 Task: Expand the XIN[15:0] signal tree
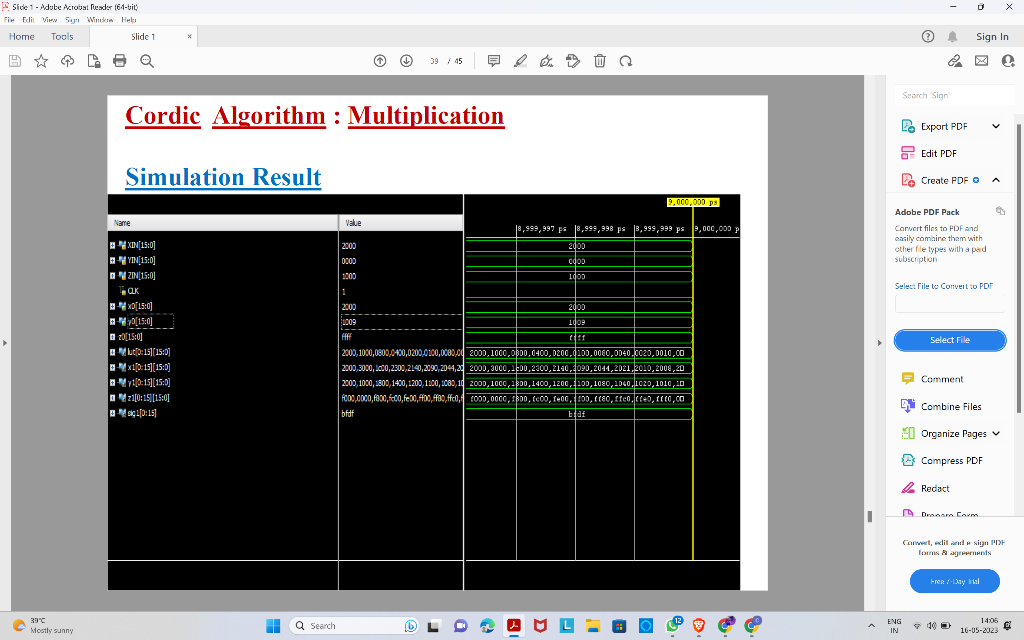point(110,244)
